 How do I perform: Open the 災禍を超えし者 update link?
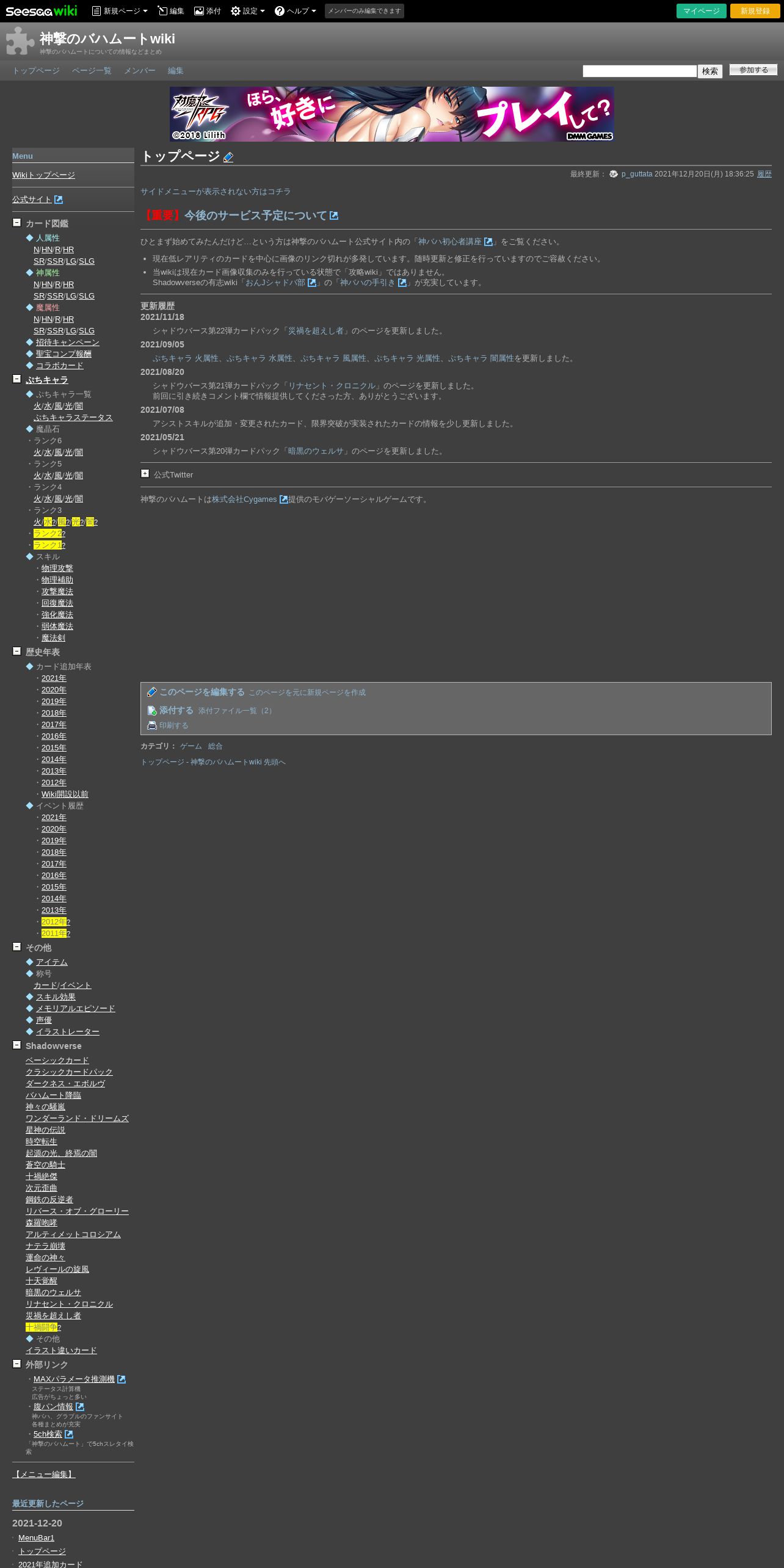pyautogui.click(x=316, y=331)
